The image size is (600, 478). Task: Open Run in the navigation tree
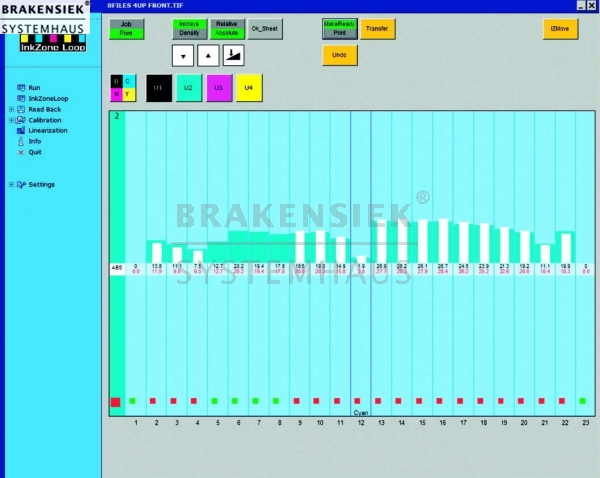[x=34, y=88]
